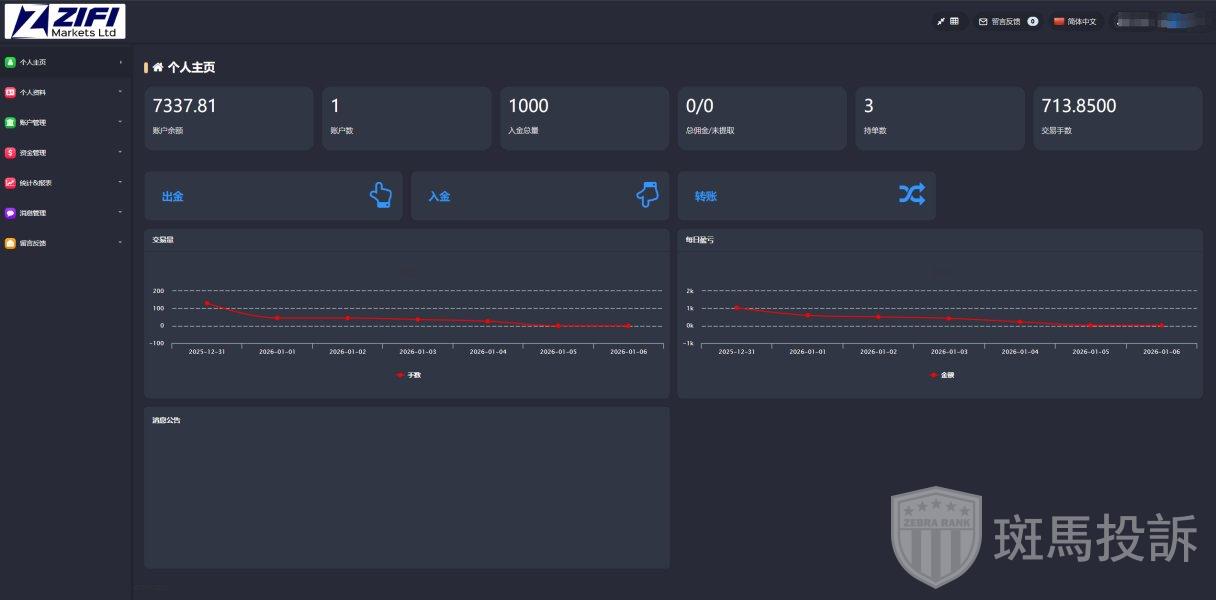This screenshot has height=600, width=1216.
Task: Click the 转账 transfer button
Action: [x=806, y=196]
